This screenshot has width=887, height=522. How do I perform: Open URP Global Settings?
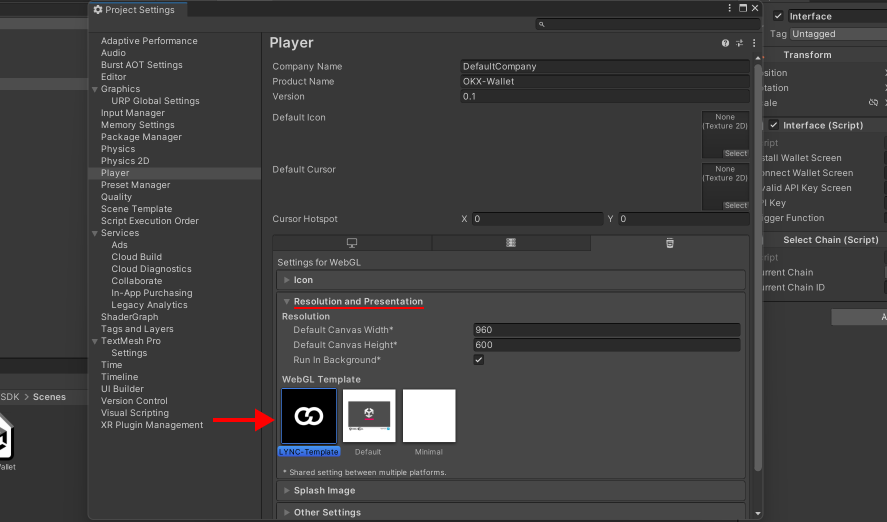(155, 101)
